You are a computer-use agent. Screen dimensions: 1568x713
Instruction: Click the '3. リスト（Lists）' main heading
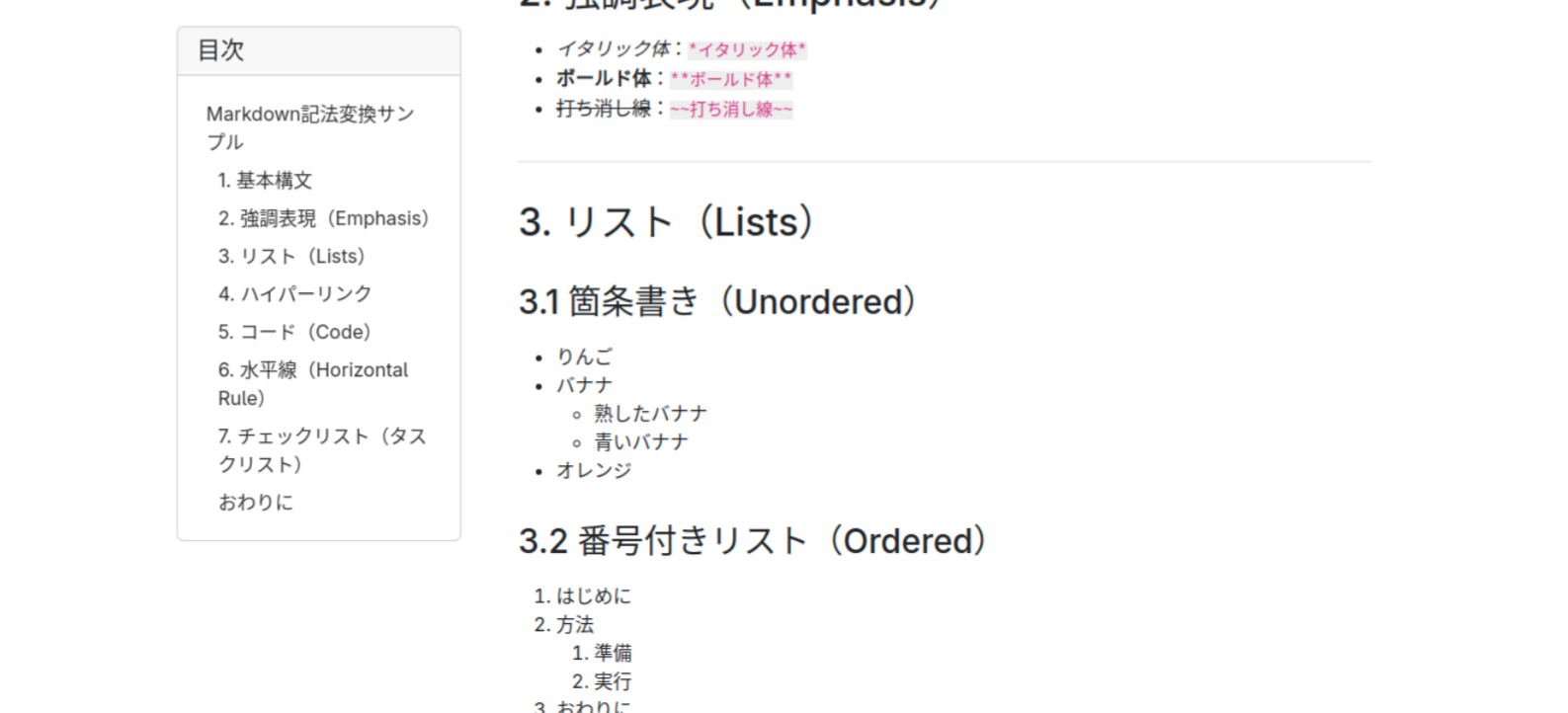[x=666, y=223]
